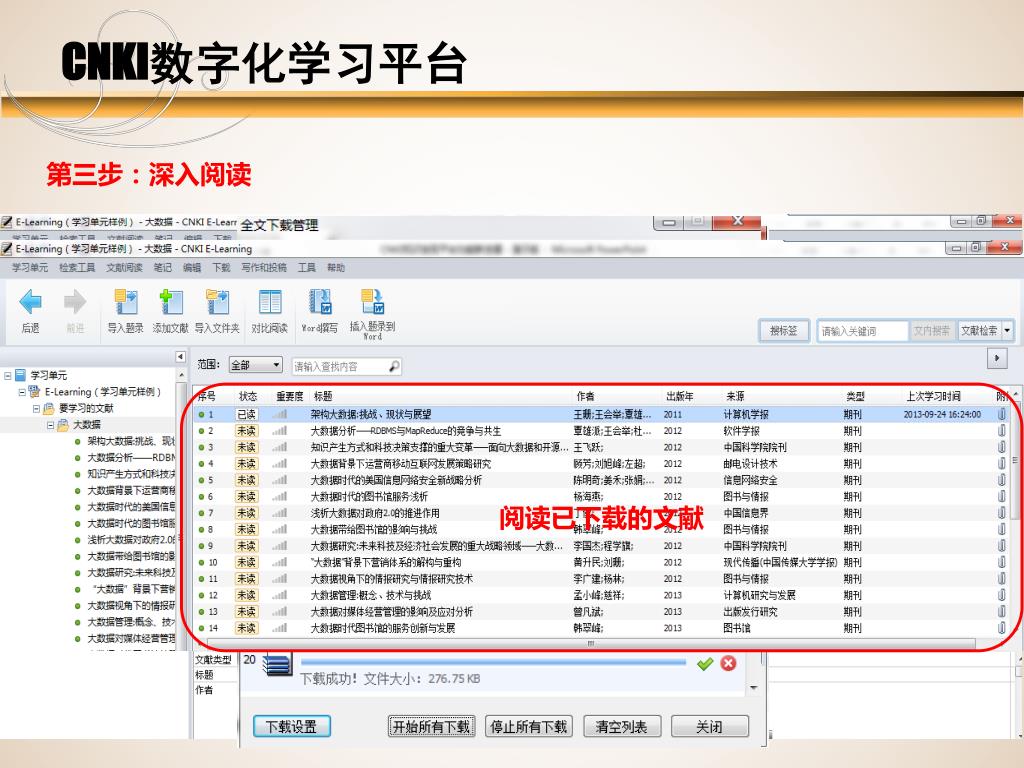Open the 检索工具 menu
The image size is (1024, 768).
coord(77,268)
